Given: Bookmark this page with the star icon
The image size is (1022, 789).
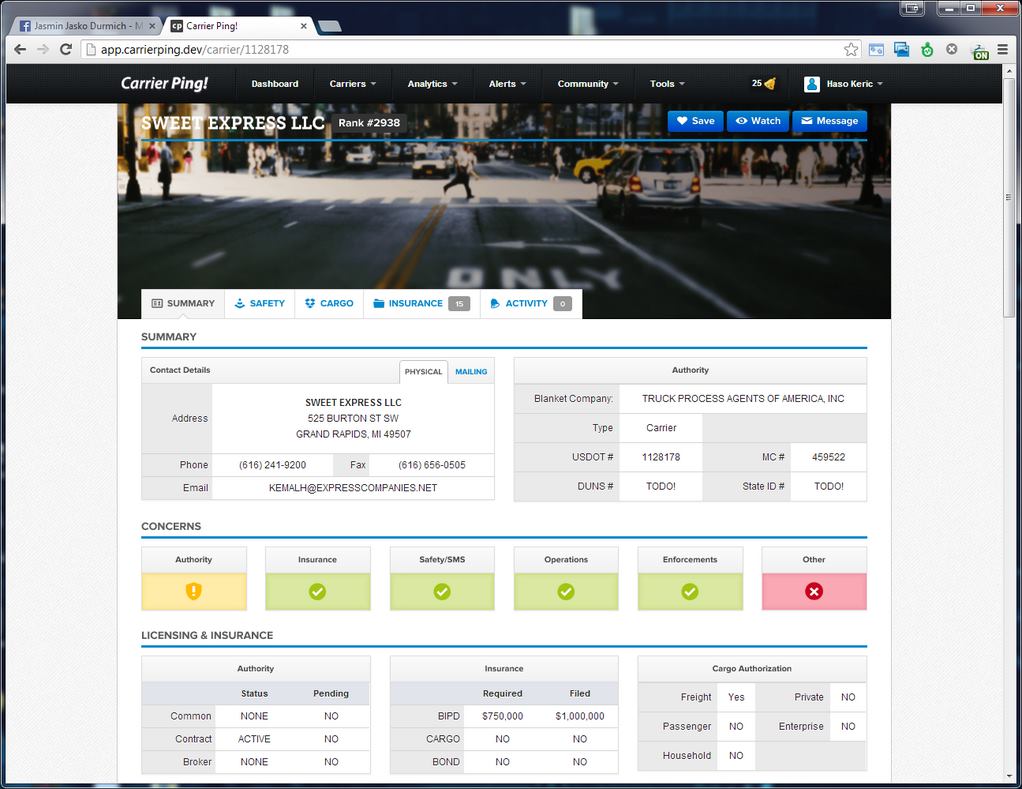Looking at the screenshot, I should pos(851,50).
